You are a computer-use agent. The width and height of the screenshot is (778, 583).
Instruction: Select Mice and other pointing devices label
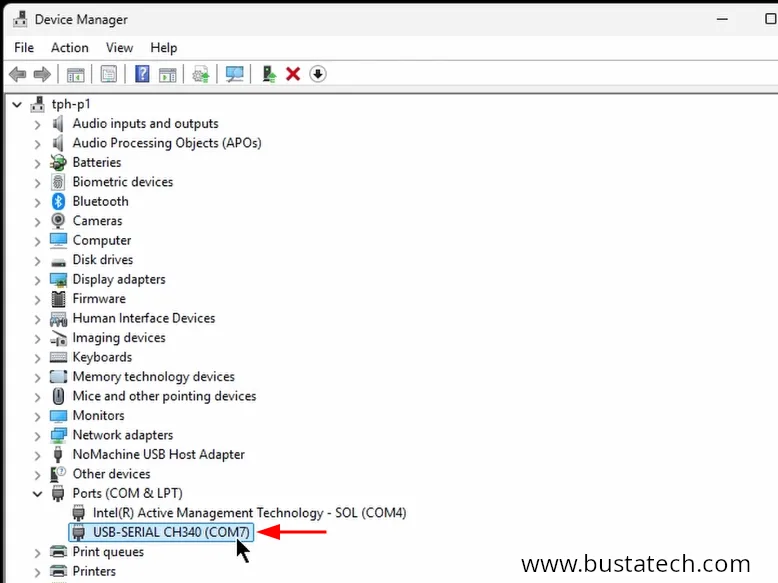(164, 396)
